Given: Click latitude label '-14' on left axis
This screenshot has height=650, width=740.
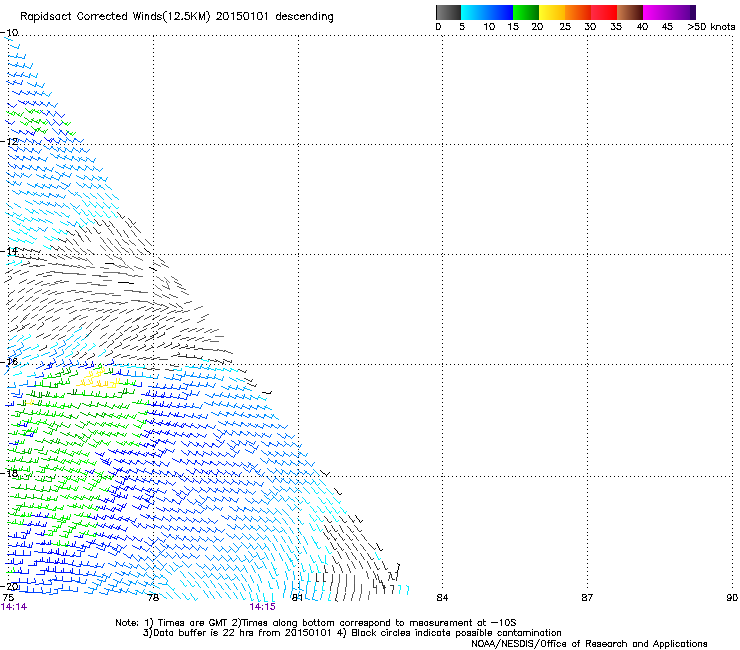Looking at the screenshot, I should tap(9, 251).
